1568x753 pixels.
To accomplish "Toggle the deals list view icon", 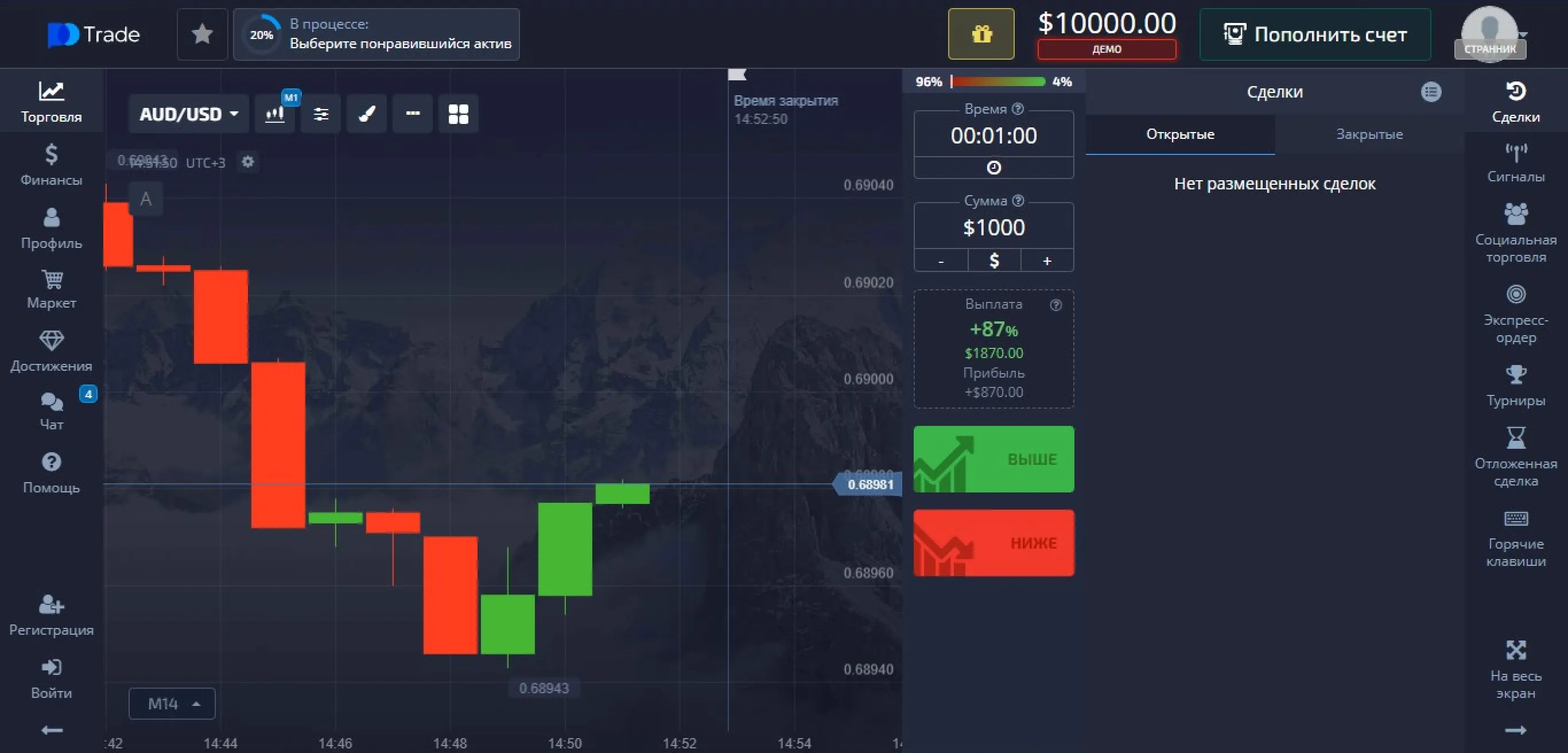I will pyautogui.click(x=1430, y=92).
